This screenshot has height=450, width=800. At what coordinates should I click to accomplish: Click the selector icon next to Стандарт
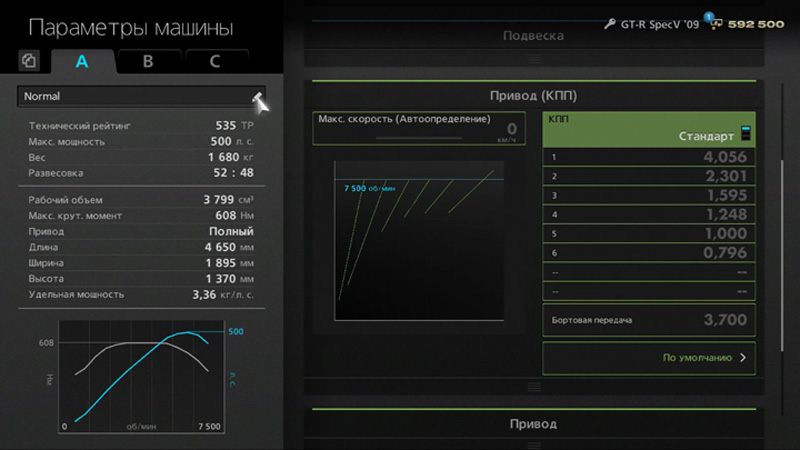coord(745,133)
